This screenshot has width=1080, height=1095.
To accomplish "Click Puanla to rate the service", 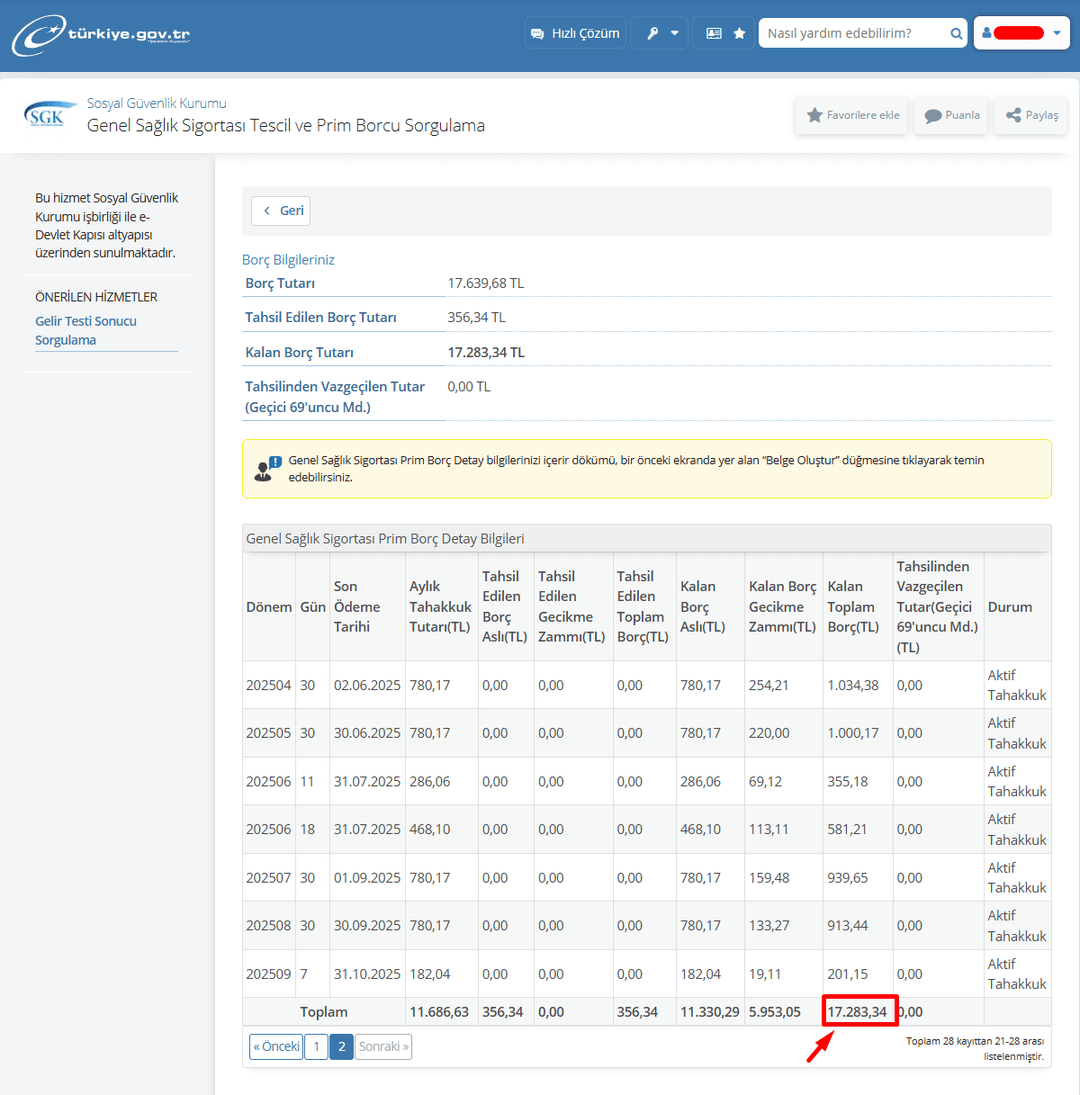I will [x=951, y=115].
